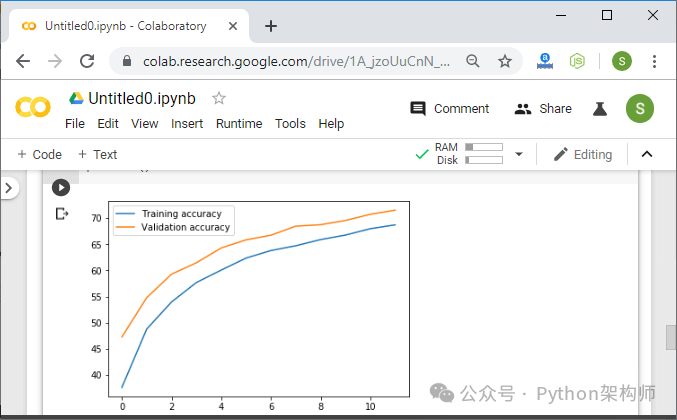Open the Runtime menu
The height and width of the screenshot is (420, 677).
[239, 123]
